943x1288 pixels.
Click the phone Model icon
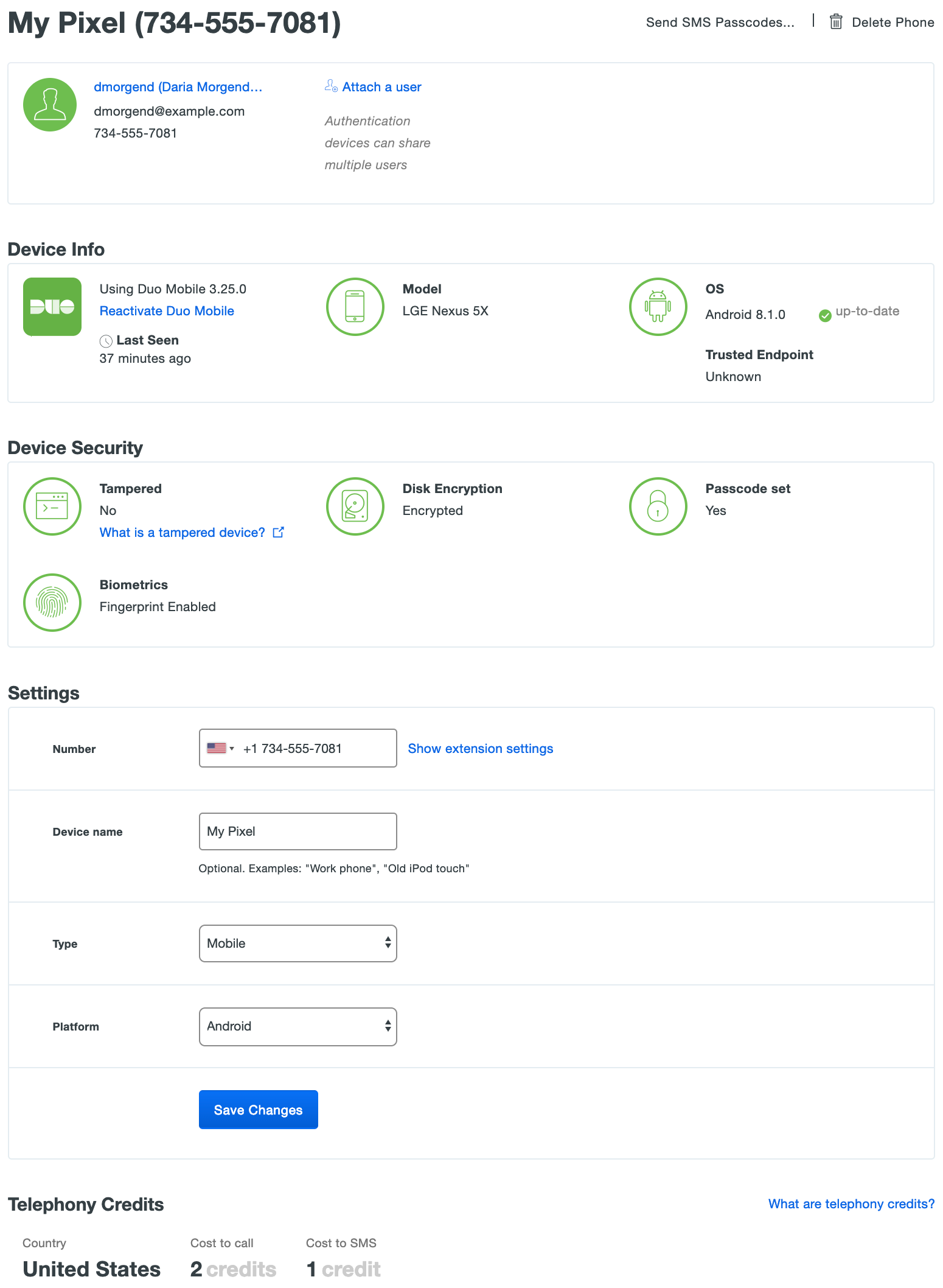coord(355,307)
